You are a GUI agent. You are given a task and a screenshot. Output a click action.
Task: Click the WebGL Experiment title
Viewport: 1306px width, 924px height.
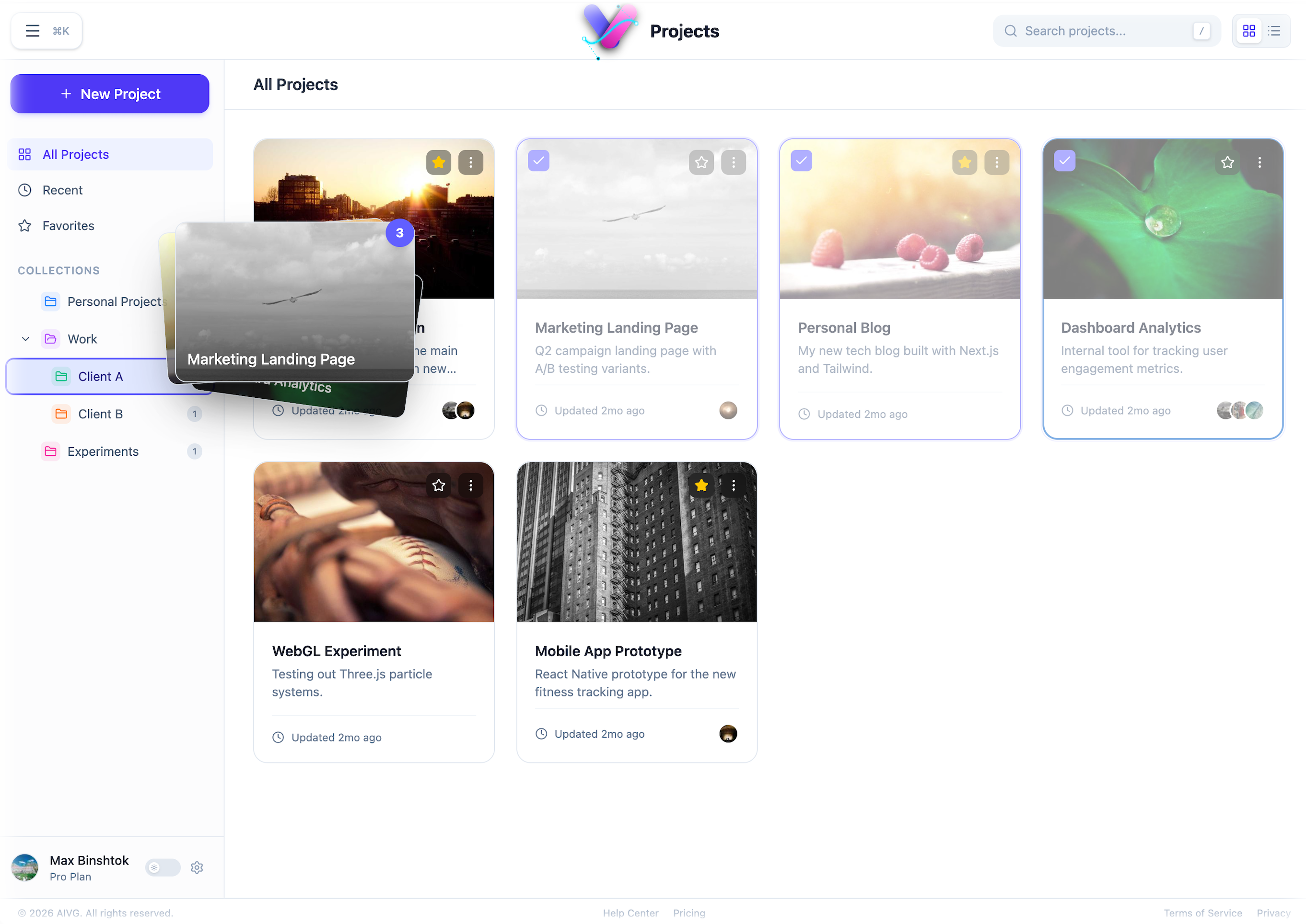336,650
